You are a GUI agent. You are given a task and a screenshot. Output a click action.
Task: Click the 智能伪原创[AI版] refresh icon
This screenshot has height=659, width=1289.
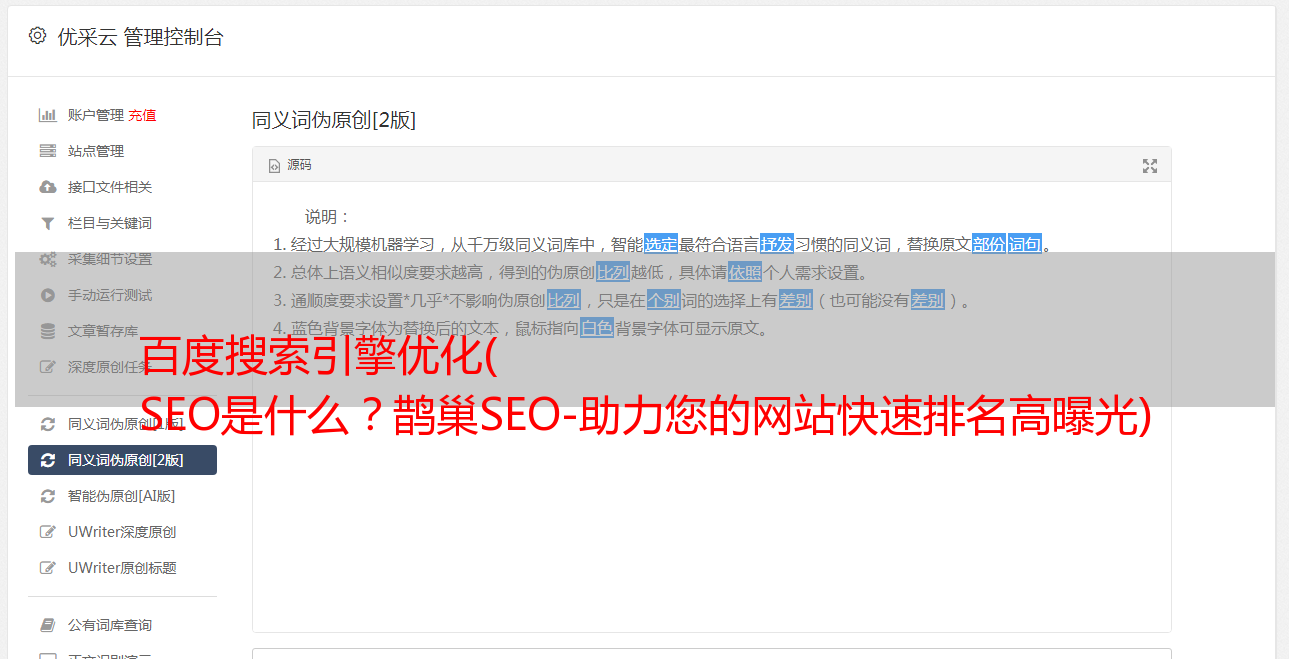(47, 496)
